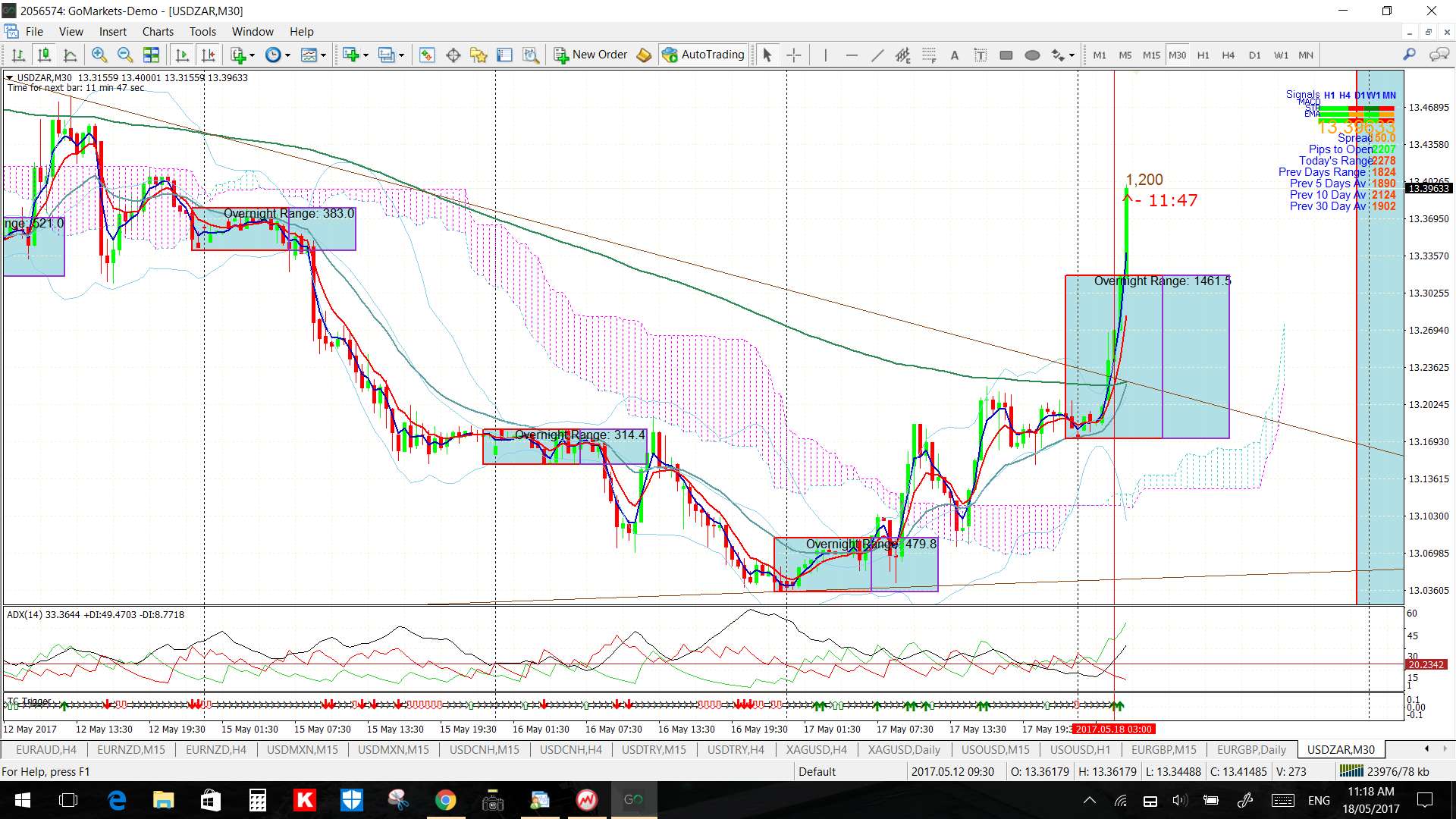Image resolution: width=1456 pixels, height=819 pixels.
Task: Switch to MN timeframe
Action: [x=1306, y=55]
